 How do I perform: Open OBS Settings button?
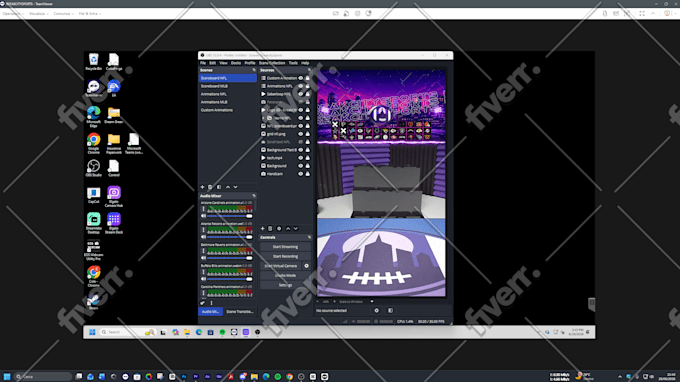click(x=285, y=285)
